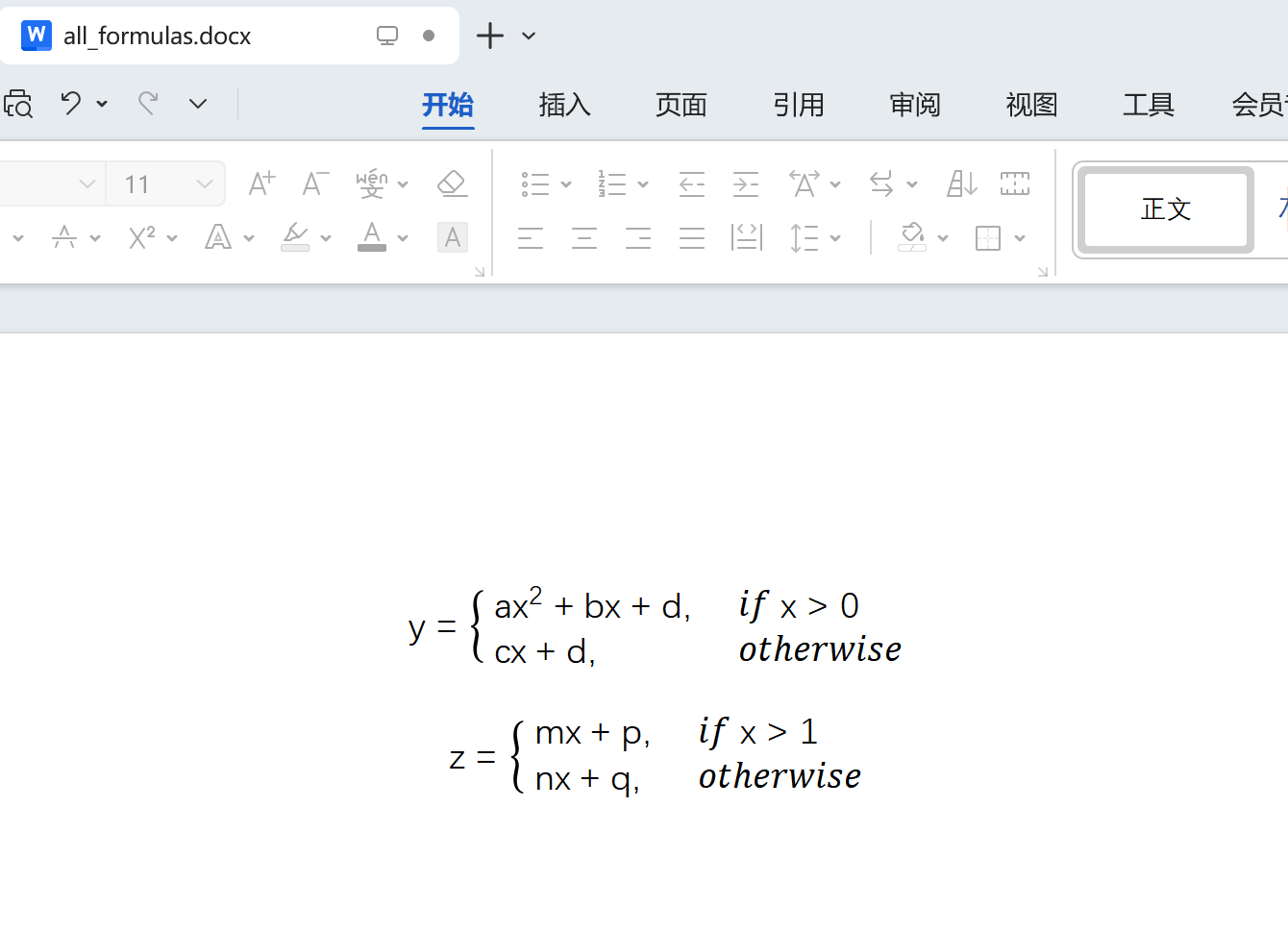Click the 工具 menu entry
1288x929 pixels.
[1148, 106]
